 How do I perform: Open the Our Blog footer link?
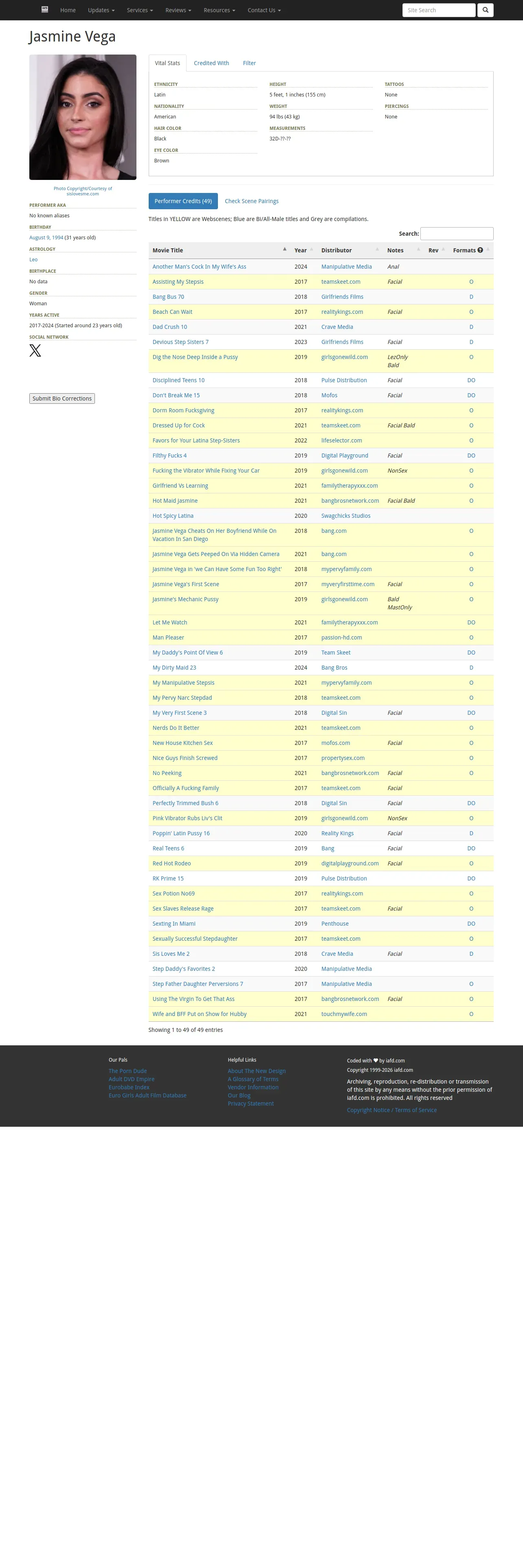click(x=239, y=1096)
